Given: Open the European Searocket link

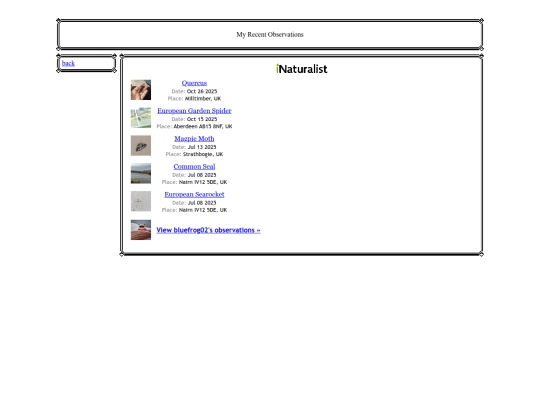Looking at the screenshot, I should click(x=194, y=194).
